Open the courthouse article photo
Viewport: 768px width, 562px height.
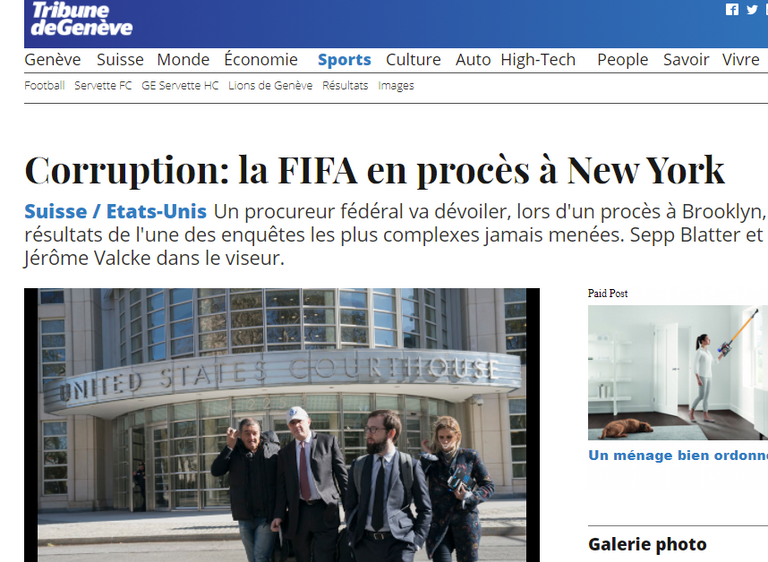coord(282,425)
